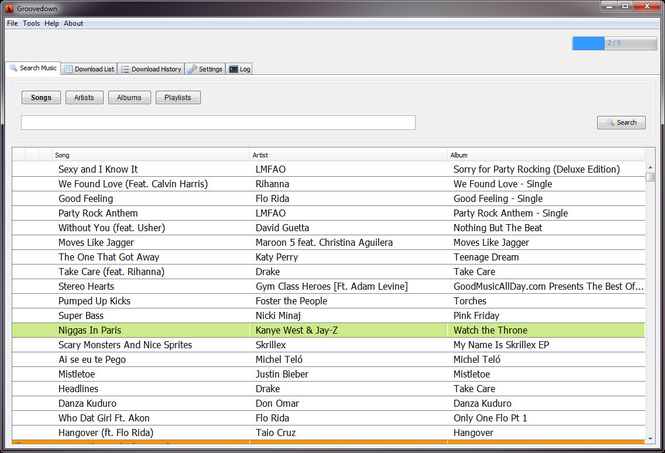
Task: Select Take Care (feat. Rihanna) song
Action: 111,272
